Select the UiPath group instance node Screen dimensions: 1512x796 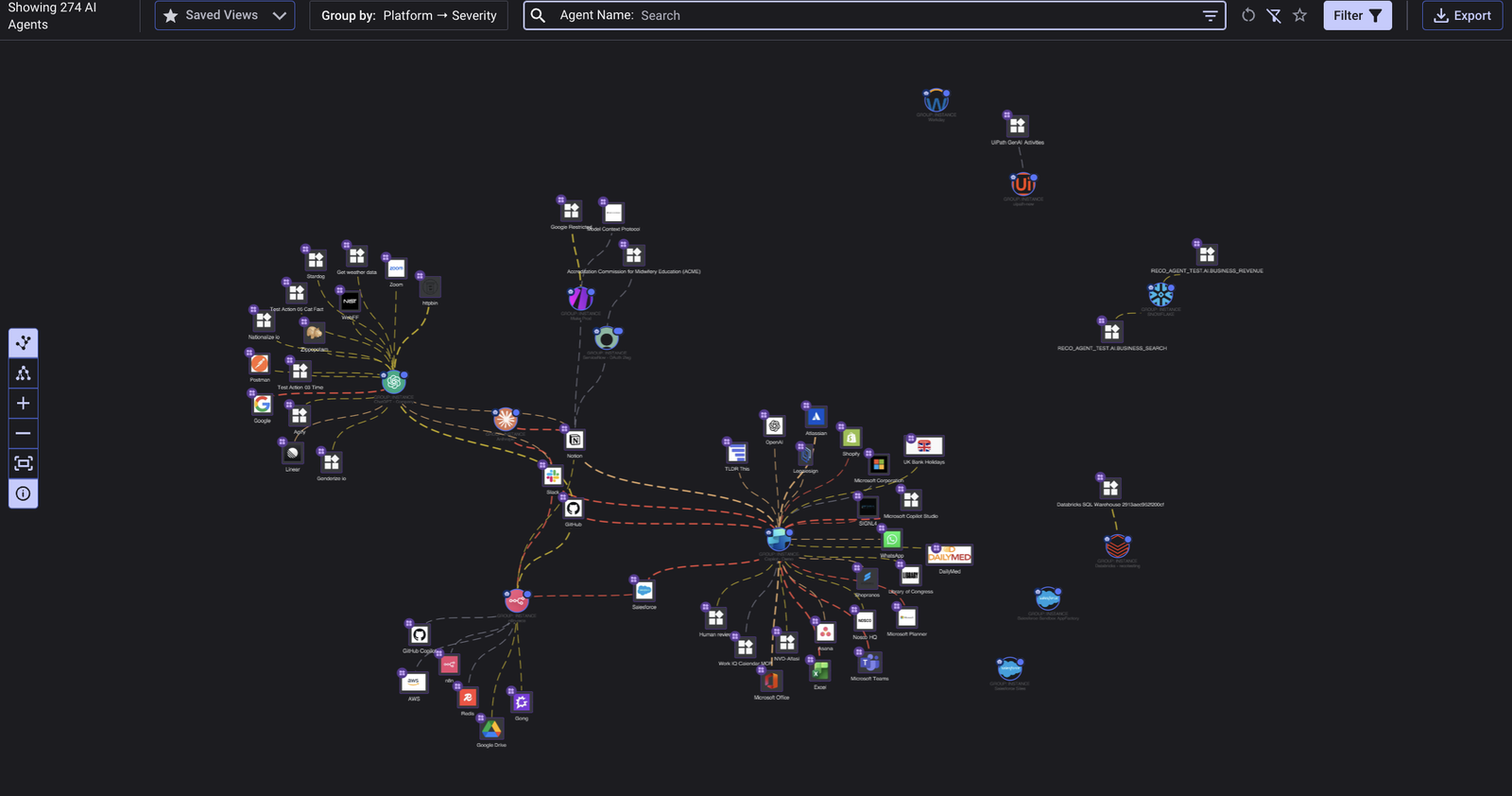(x=1023, y=183)
